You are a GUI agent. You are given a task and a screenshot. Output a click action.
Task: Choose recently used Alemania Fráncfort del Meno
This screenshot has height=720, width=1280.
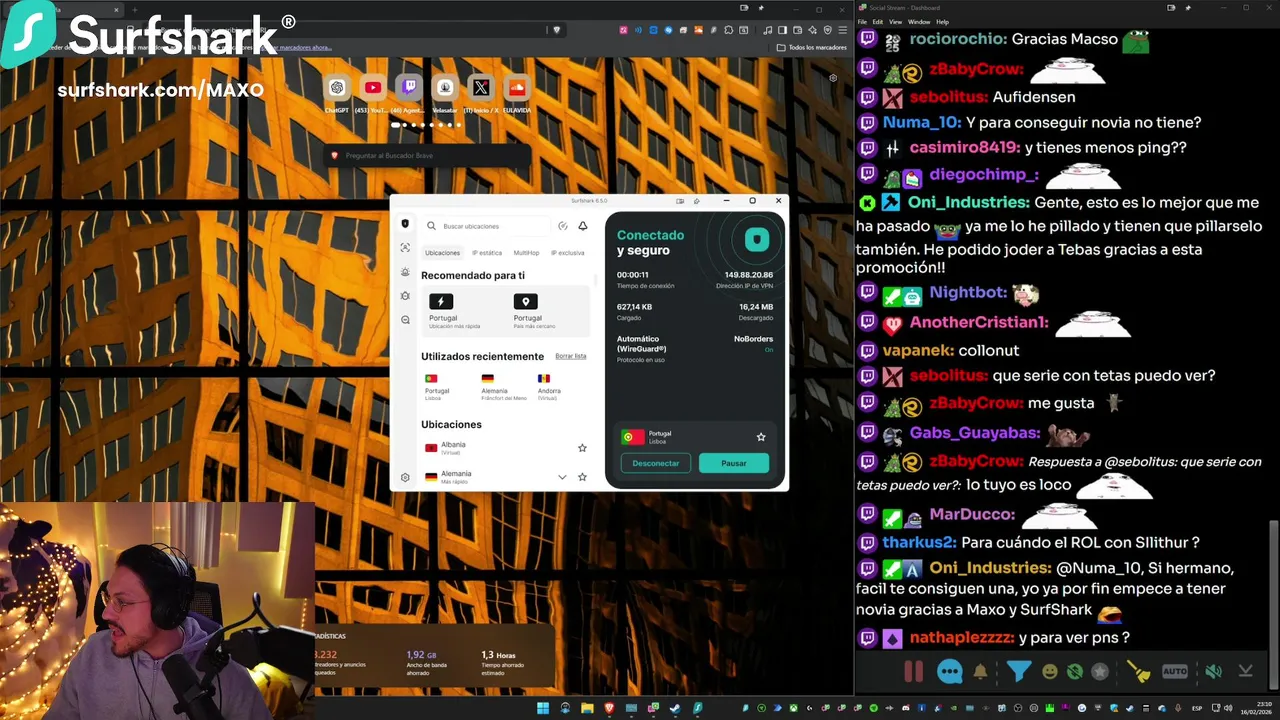(503, 387)
